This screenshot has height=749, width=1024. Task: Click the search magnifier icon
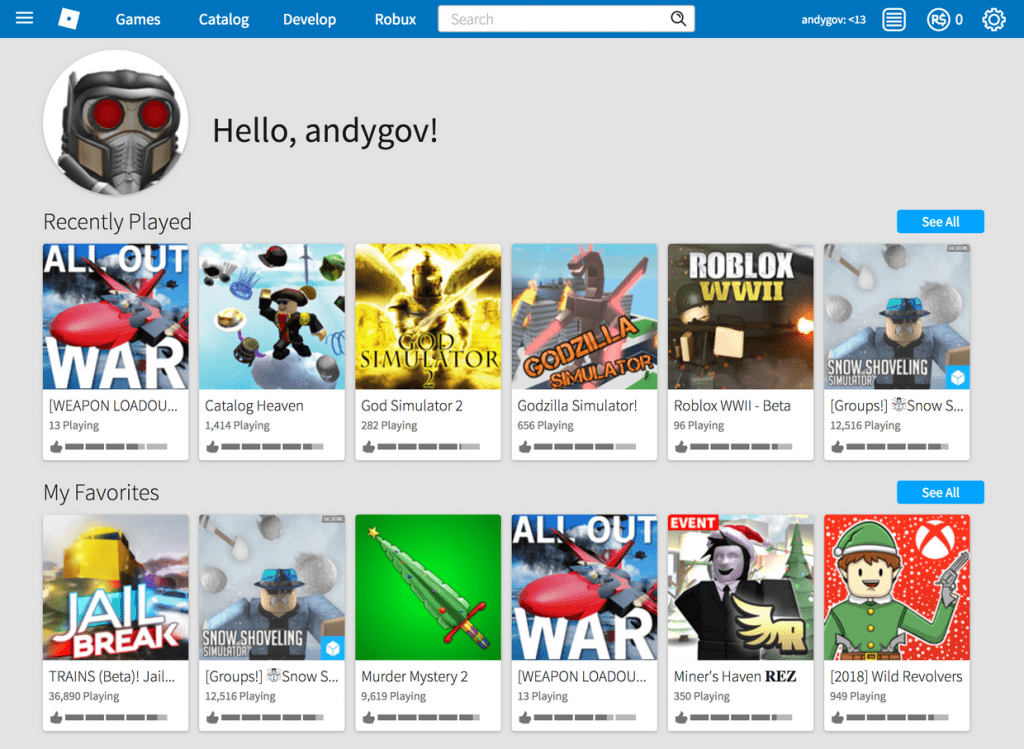tap(679, 19)
